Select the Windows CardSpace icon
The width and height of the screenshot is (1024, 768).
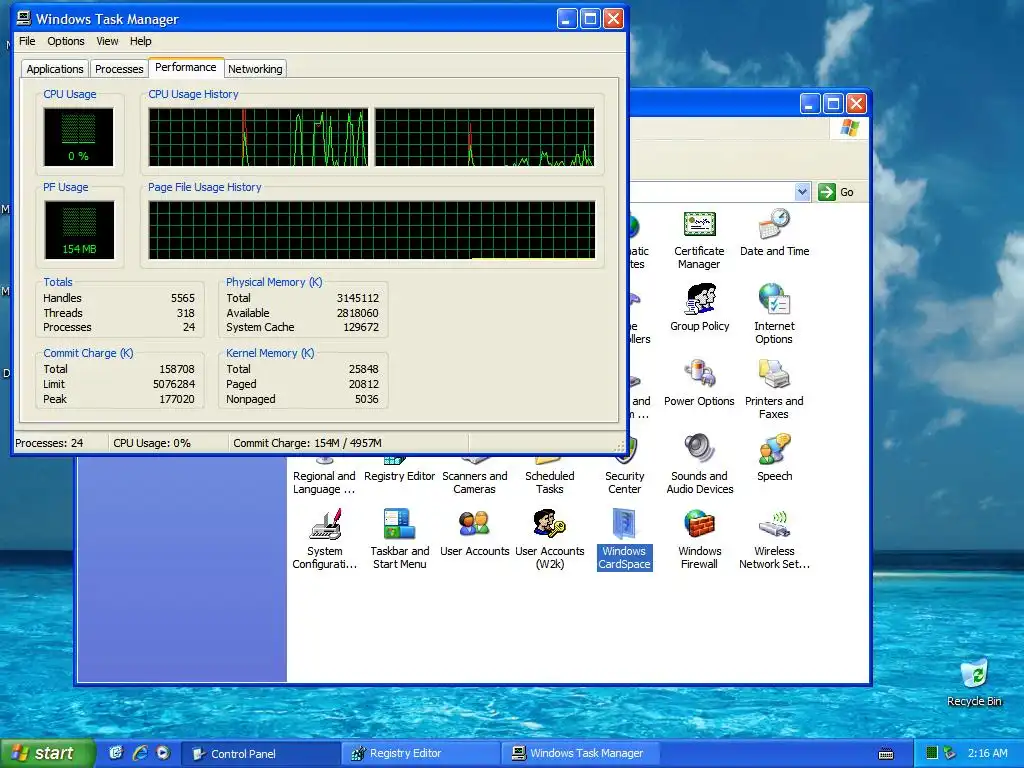pos(624,539)
